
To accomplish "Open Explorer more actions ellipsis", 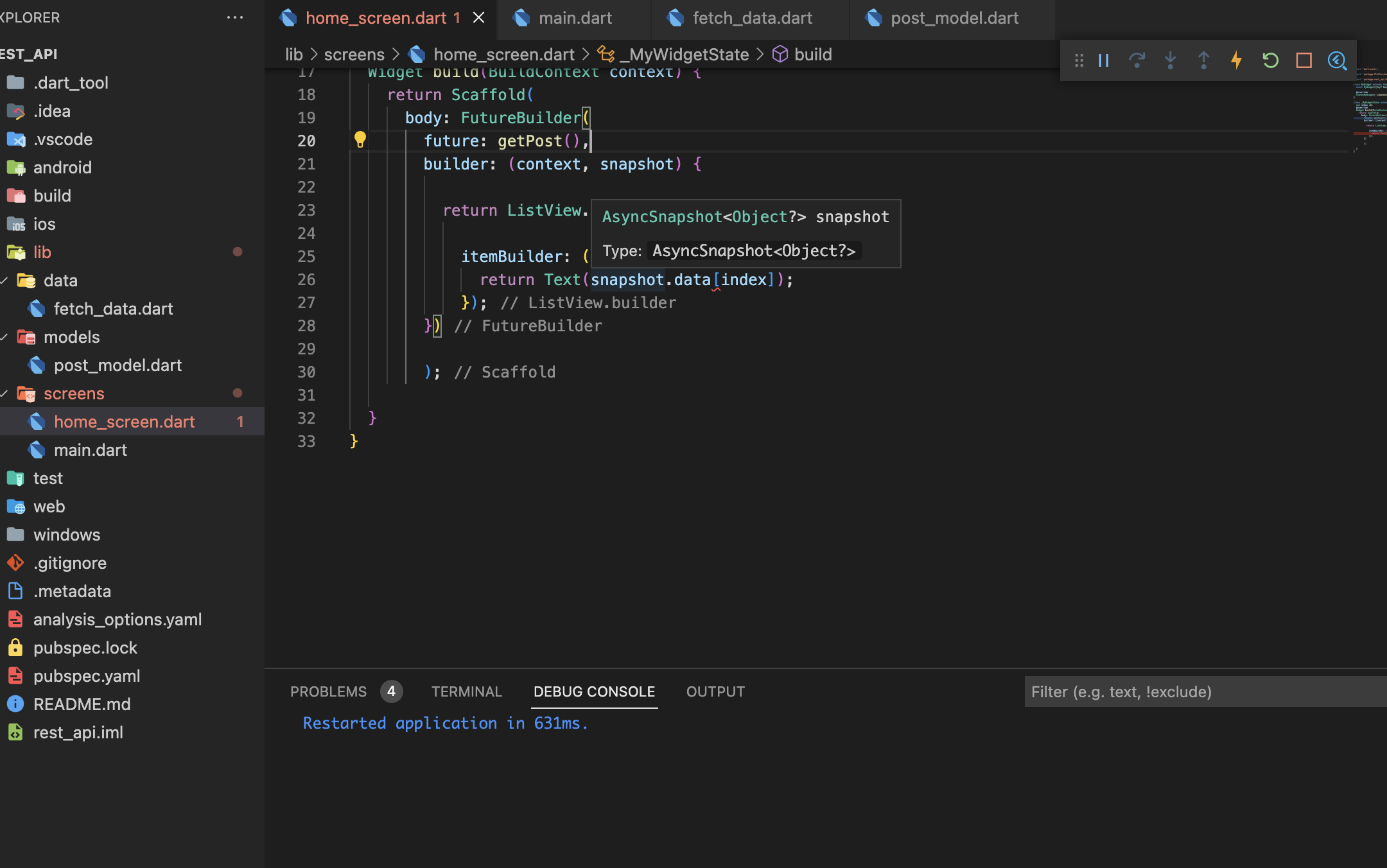I will pyautogui.click(x=235, y=17).
